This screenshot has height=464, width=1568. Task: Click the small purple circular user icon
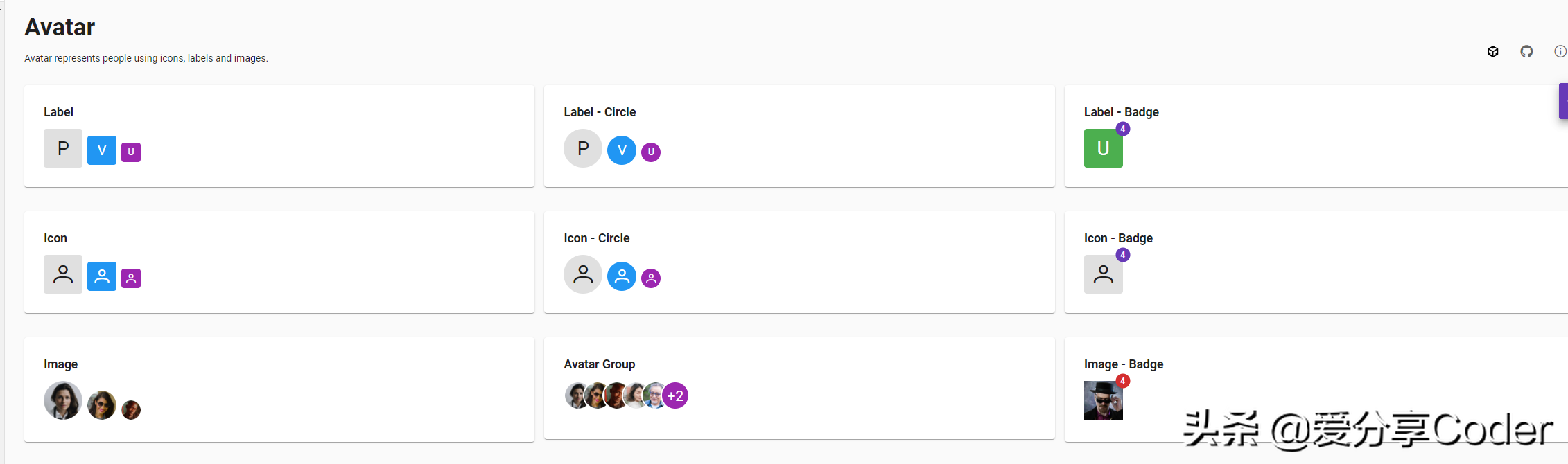tap(651, 278)
